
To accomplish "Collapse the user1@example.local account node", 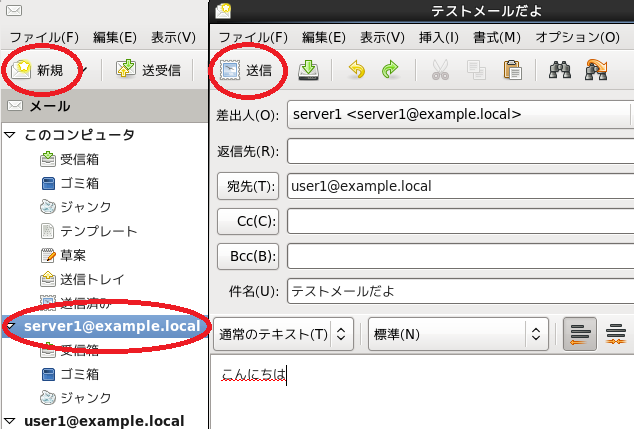I will 10,421.
